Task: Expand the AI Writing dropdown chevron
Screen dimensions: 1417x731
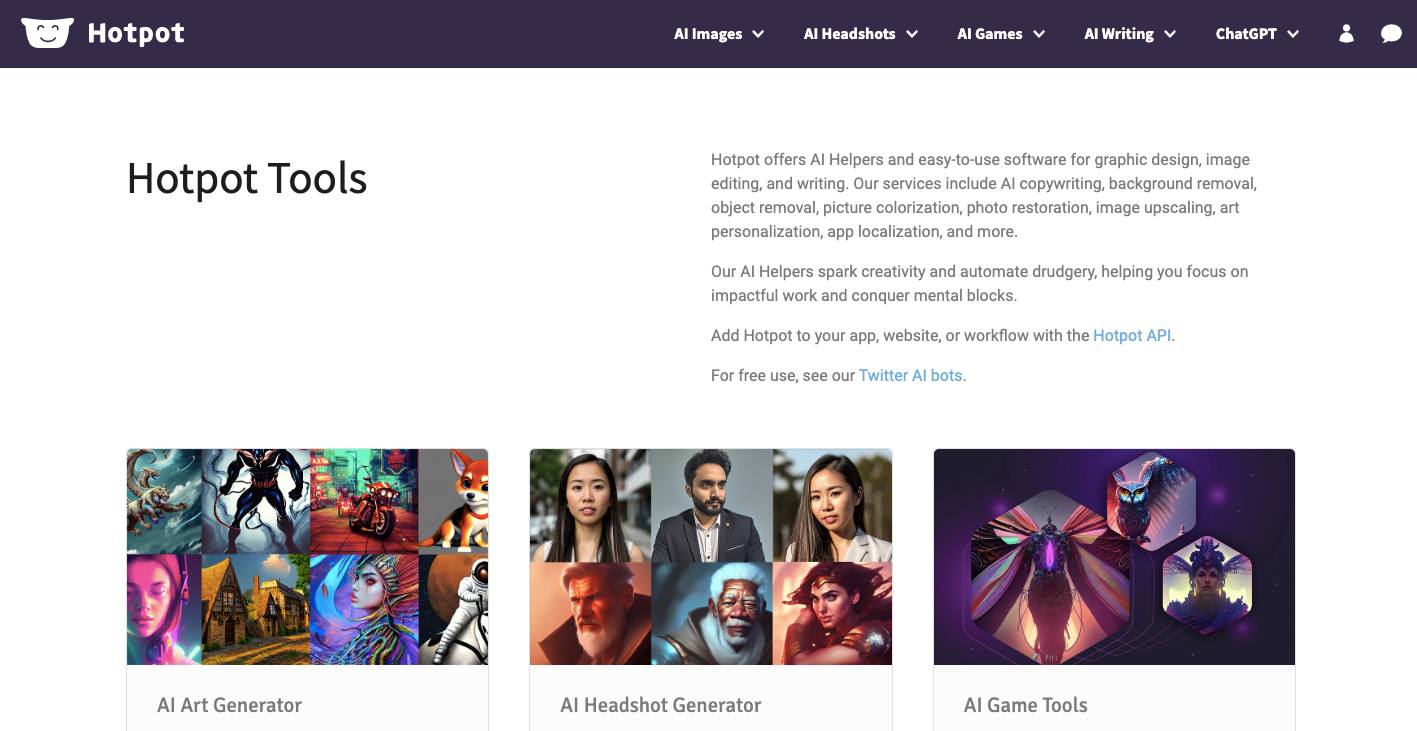Action: (1170, 34)
